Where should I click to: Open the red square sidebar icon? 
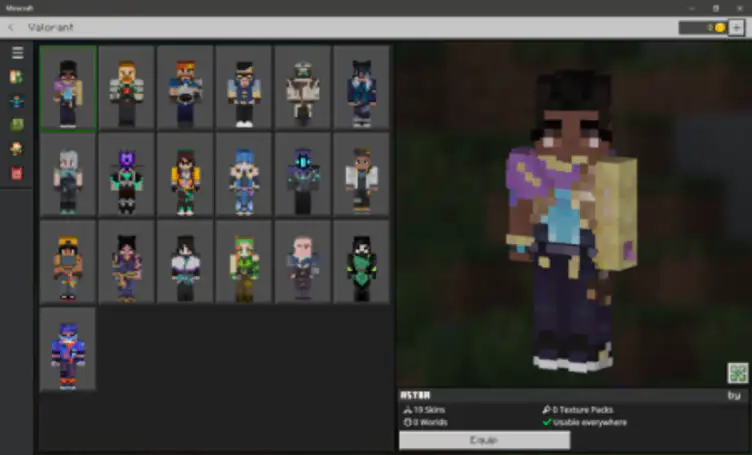[17, 173]
